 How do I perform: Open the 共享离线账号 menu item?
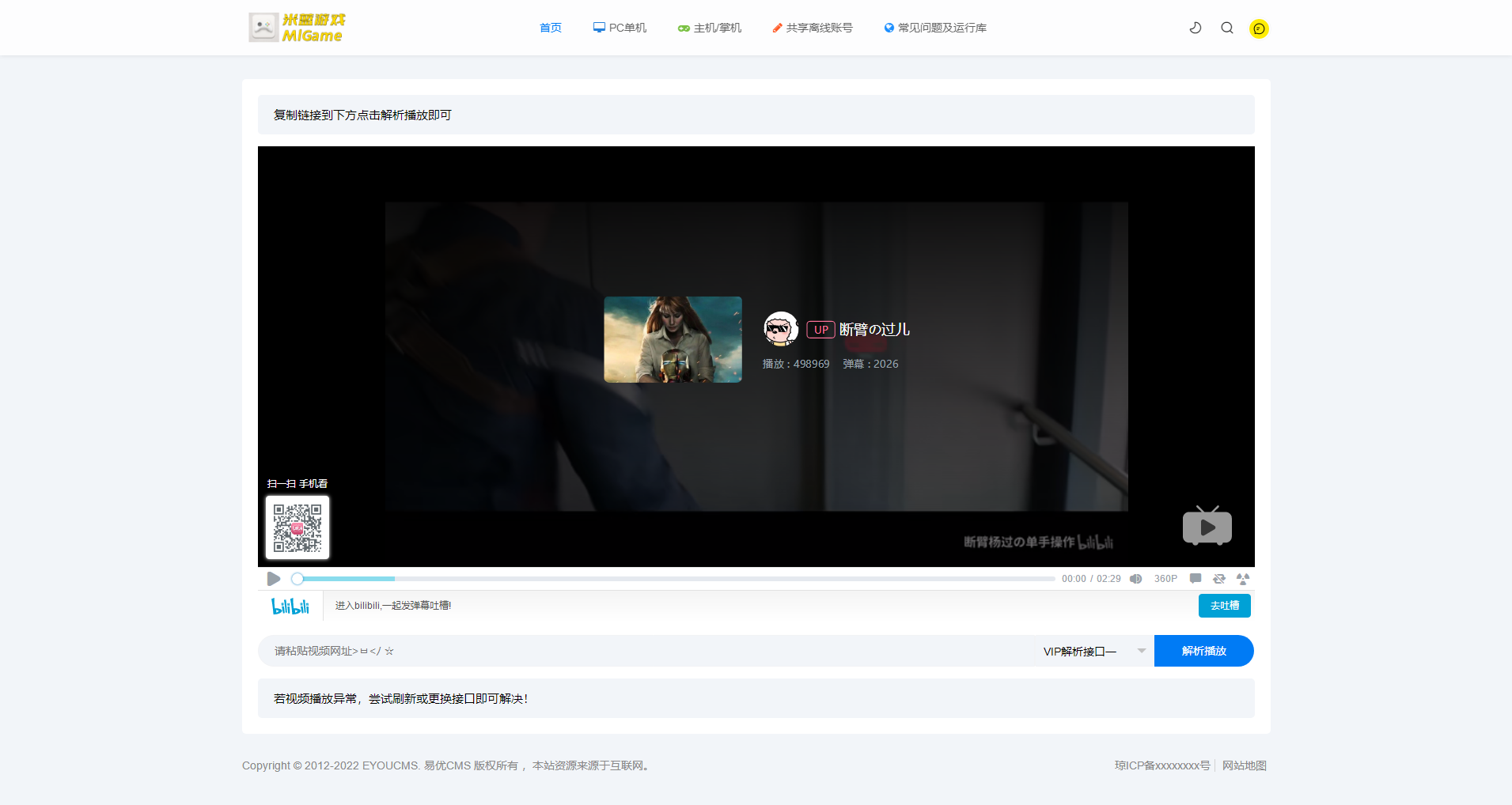pyautogui.click(x=813, y=28)
